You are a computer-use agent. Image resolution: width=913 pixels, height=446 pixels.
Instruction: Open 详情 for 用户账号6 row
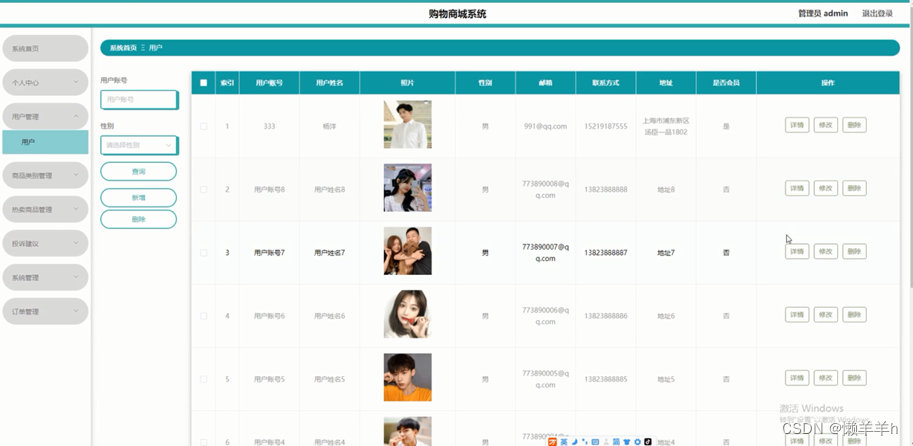[797, 314]
